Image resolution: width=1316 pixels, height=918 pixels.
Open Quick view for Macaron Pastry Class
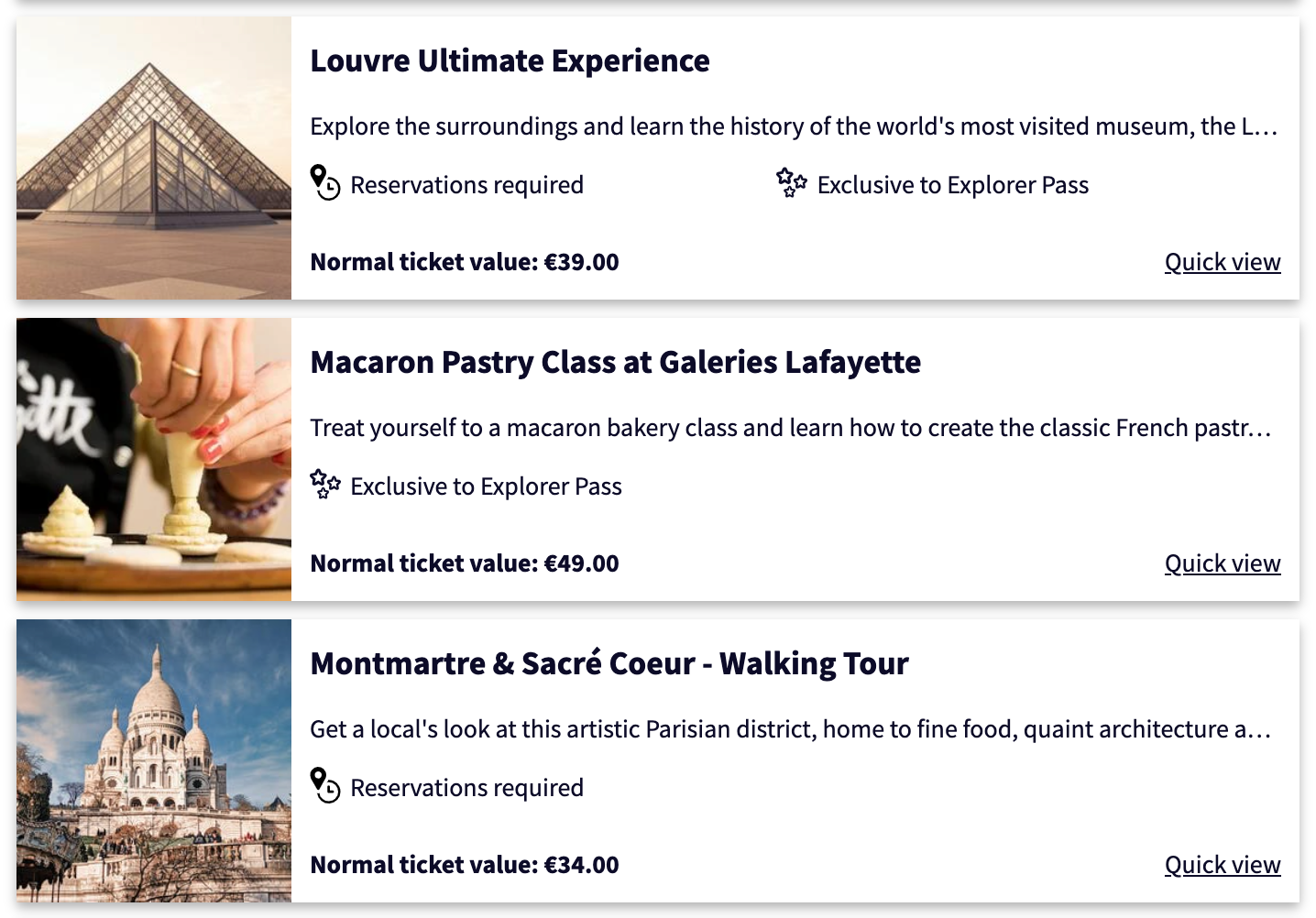click(1223, 563)
